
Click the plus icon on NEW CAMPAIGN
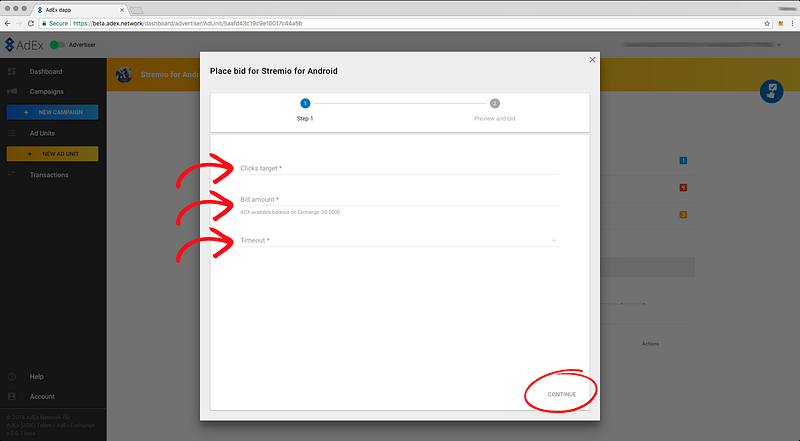click(x=26, y=112)
